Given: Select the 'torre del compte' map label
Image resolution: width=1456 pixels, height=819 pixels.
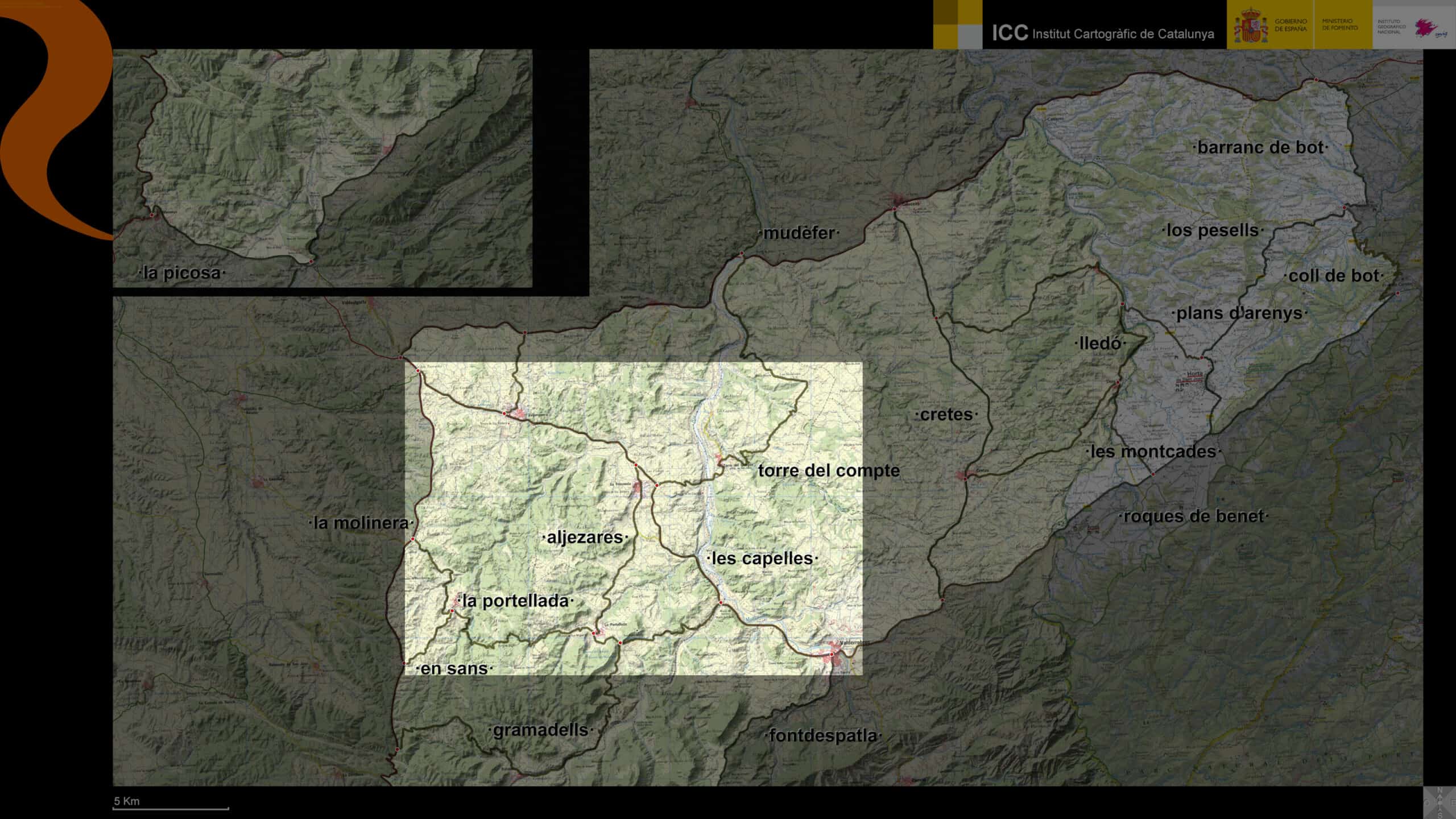Looking at the screenshot, I should pos(828,471).
